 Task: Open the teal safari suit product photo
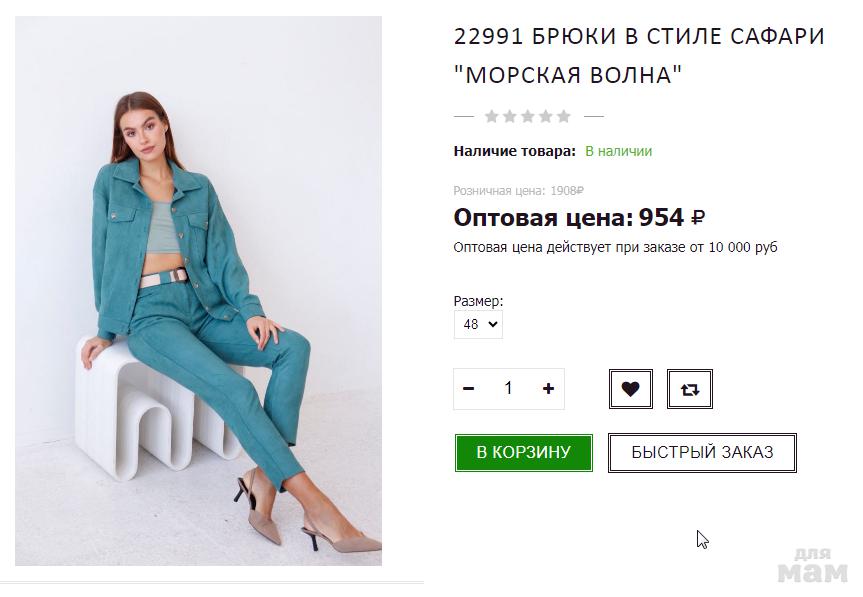[198, 291]
